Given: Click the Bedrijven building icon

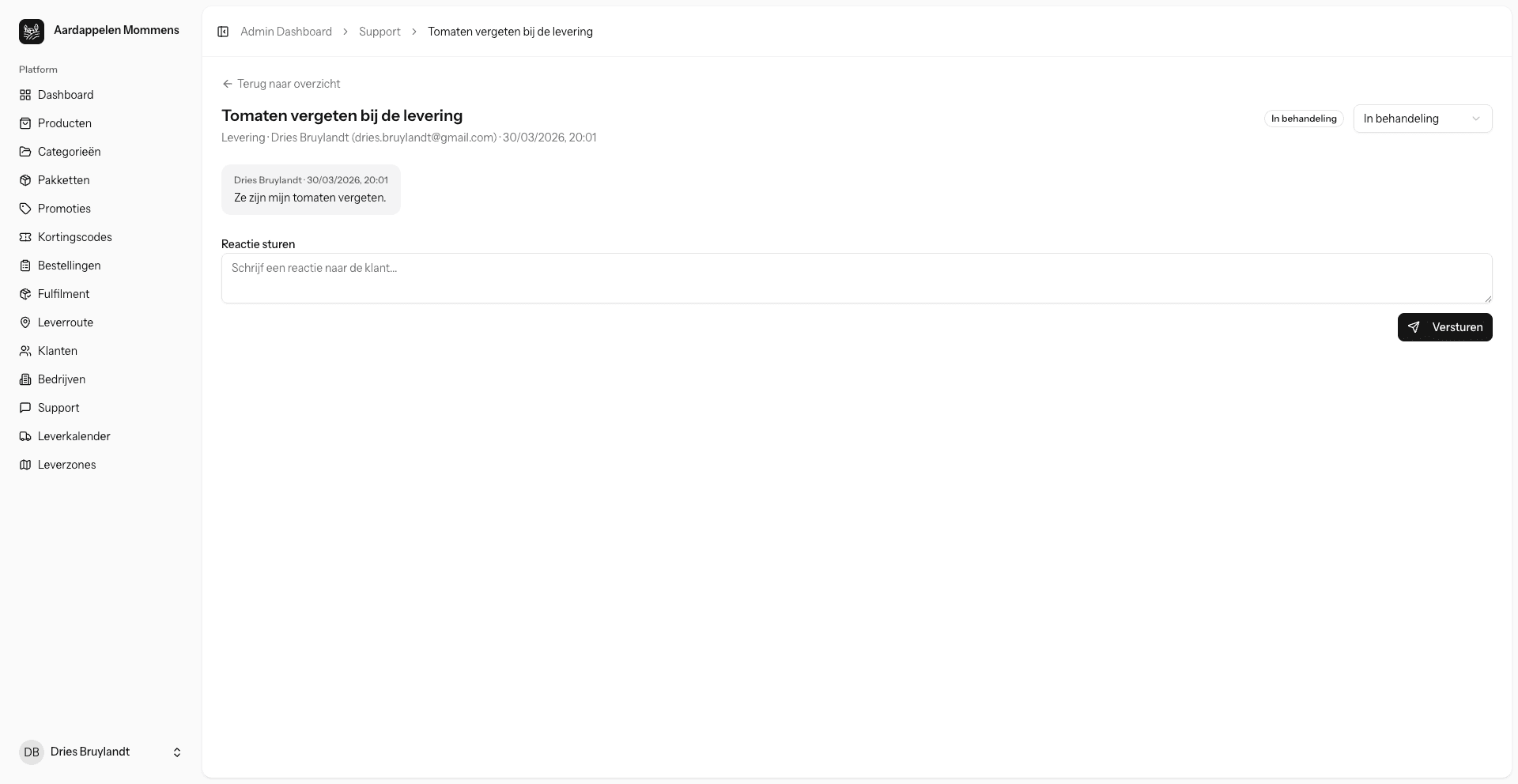Looking at the screenshot, I should point(25,379).
